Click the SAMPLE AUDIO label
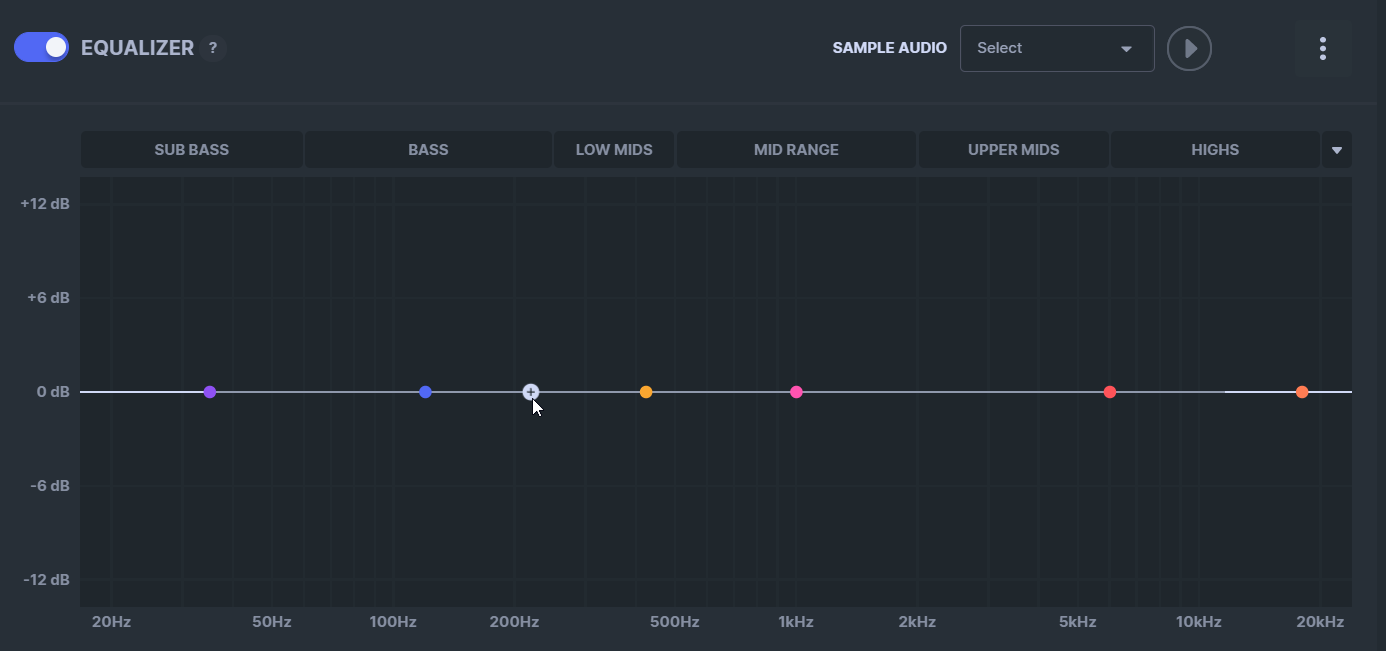 (x=890, y=48)
